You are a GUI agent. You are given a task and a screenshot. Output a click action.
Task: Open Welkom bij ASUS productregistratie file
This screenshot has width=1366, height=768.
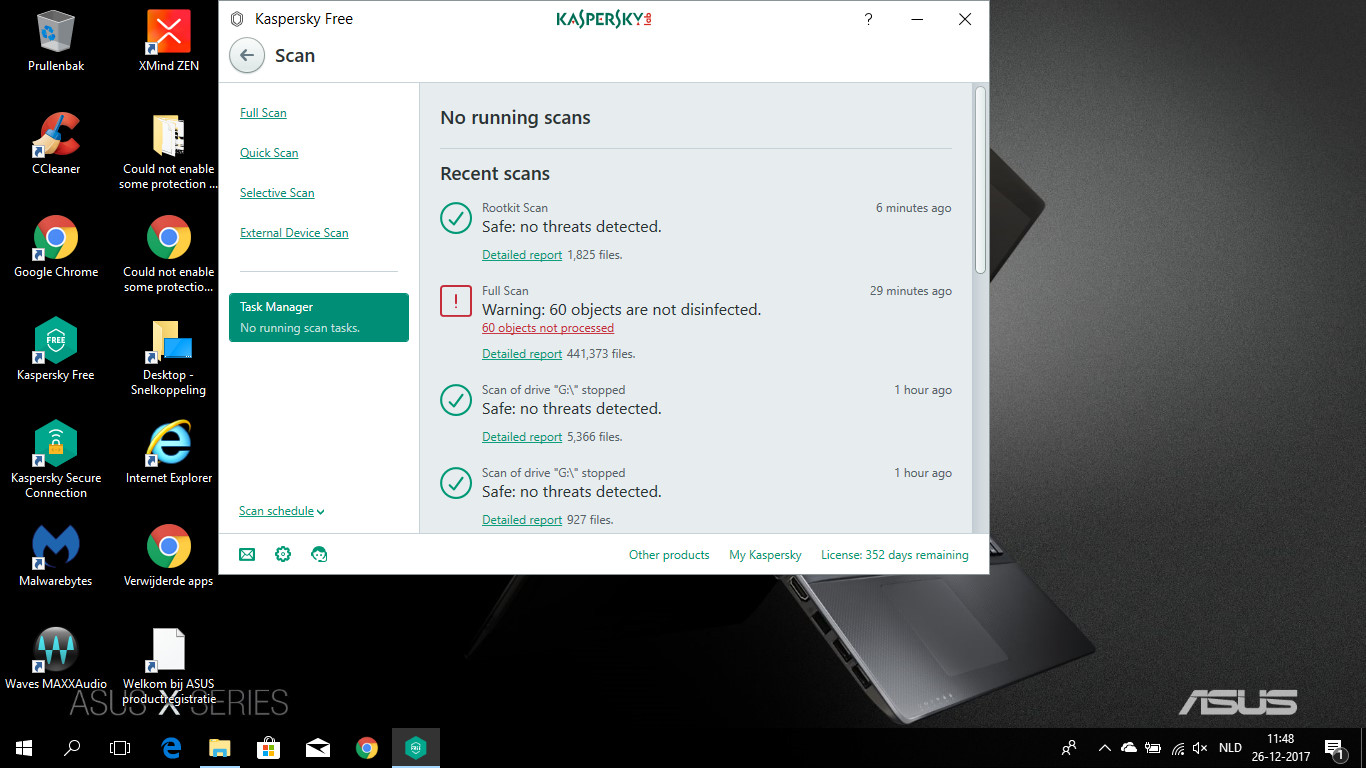(169, 667)
